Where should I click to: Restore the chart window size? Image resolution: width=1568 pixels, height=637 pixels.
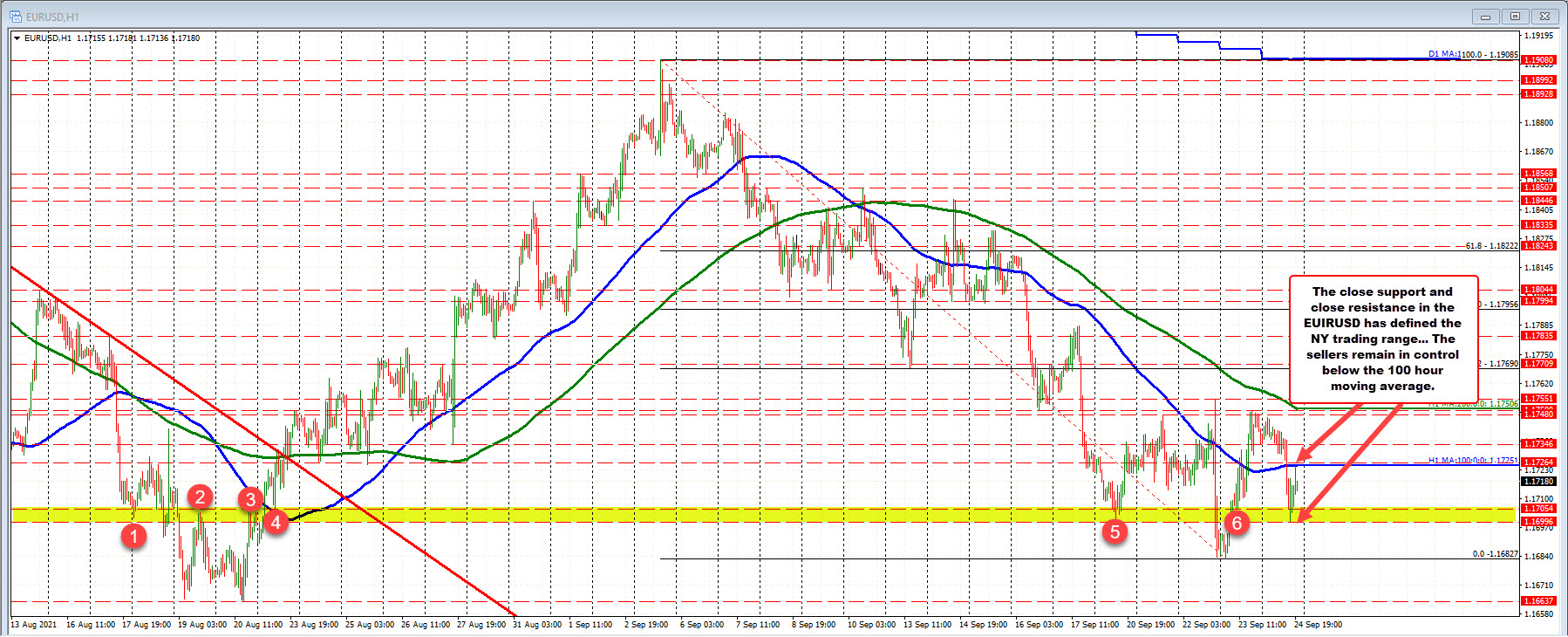click(x=1515, y=16)
